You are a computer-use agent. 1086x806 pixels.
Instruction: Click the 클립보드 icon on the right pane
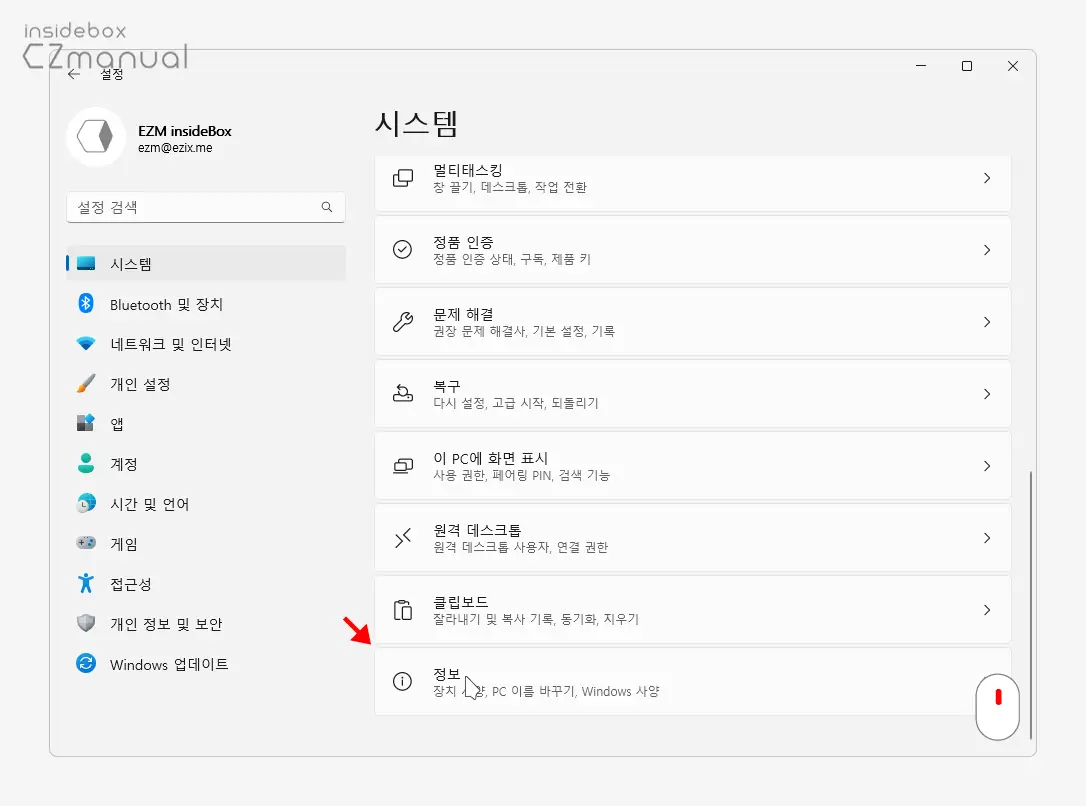(402, 609)
